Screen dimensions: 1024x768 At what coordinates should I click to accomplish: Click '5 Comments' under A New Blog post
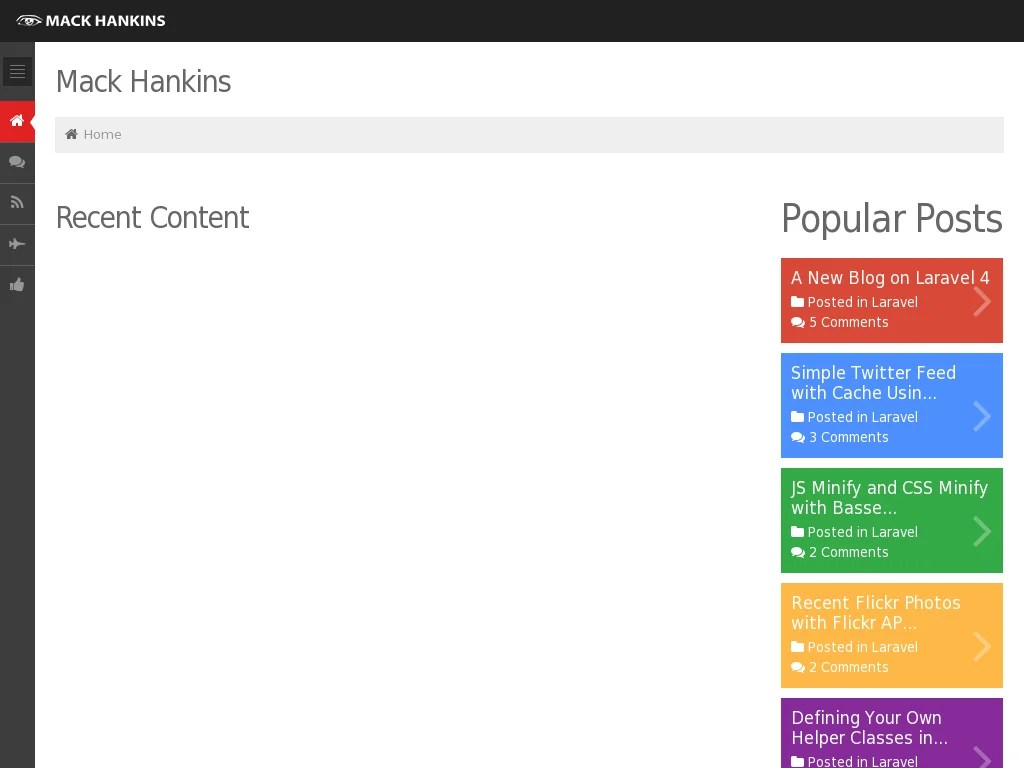pyautogui.click(x=848, y=322)
